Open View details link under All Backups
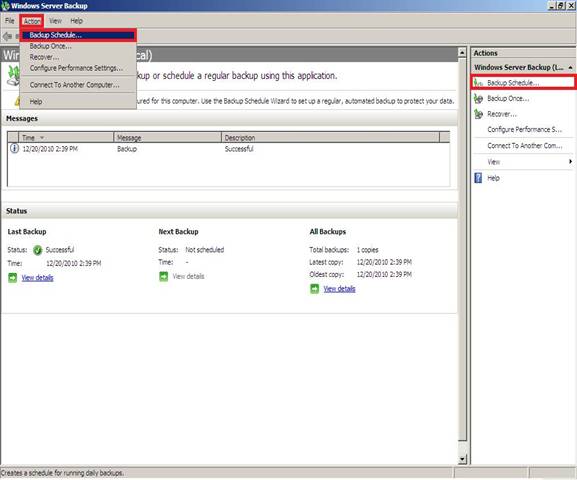The image size is (577, 480). [339, 289]
